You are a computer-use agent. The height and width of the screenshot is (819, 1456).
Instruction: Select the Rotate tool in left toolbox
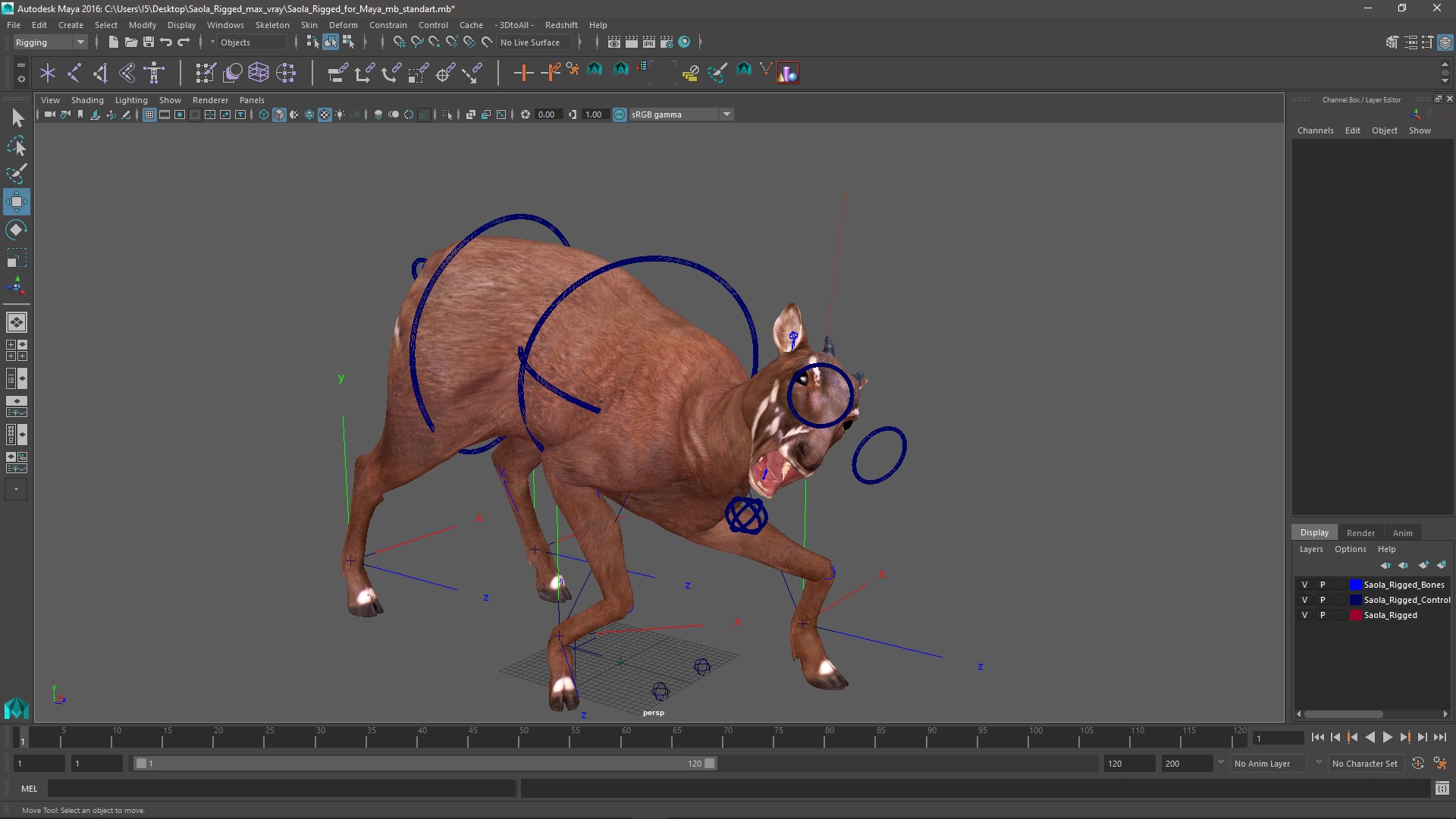click(x=16, y=229)
